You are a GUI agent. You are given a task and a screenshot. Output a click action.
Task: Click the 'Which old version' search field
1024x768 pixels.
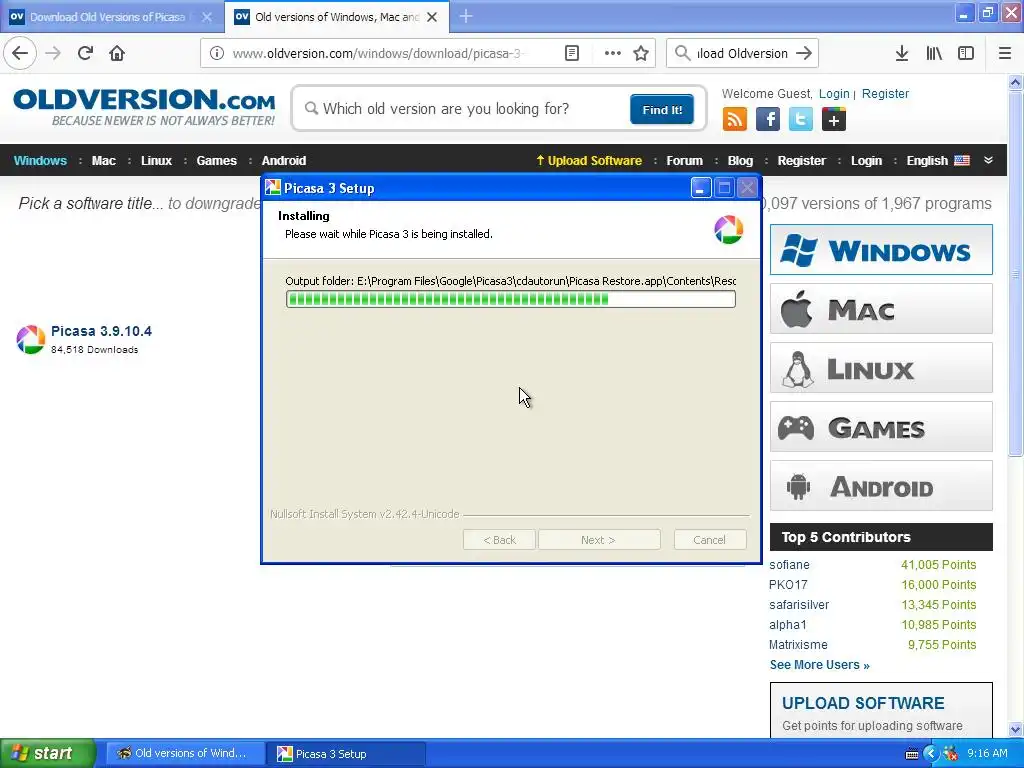tap(464, 109)
